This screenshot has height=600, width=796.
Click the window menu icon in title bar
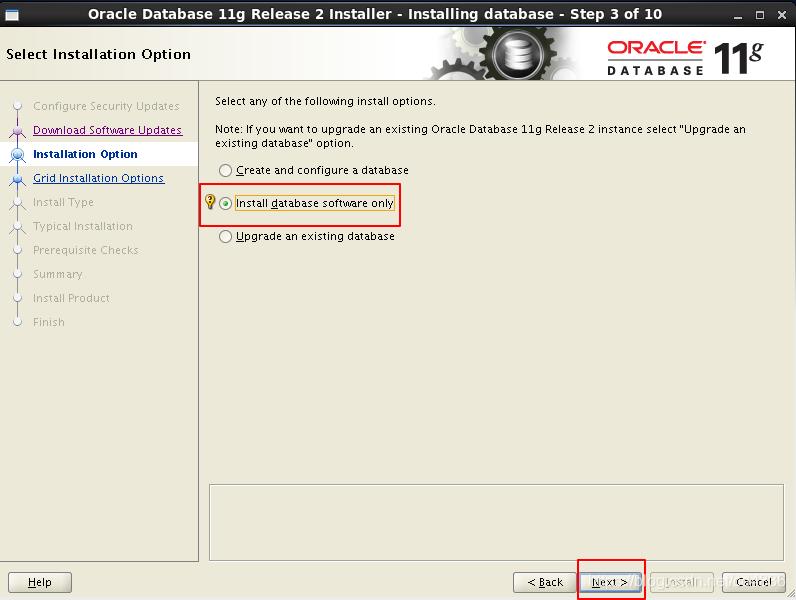click(12, 15)
